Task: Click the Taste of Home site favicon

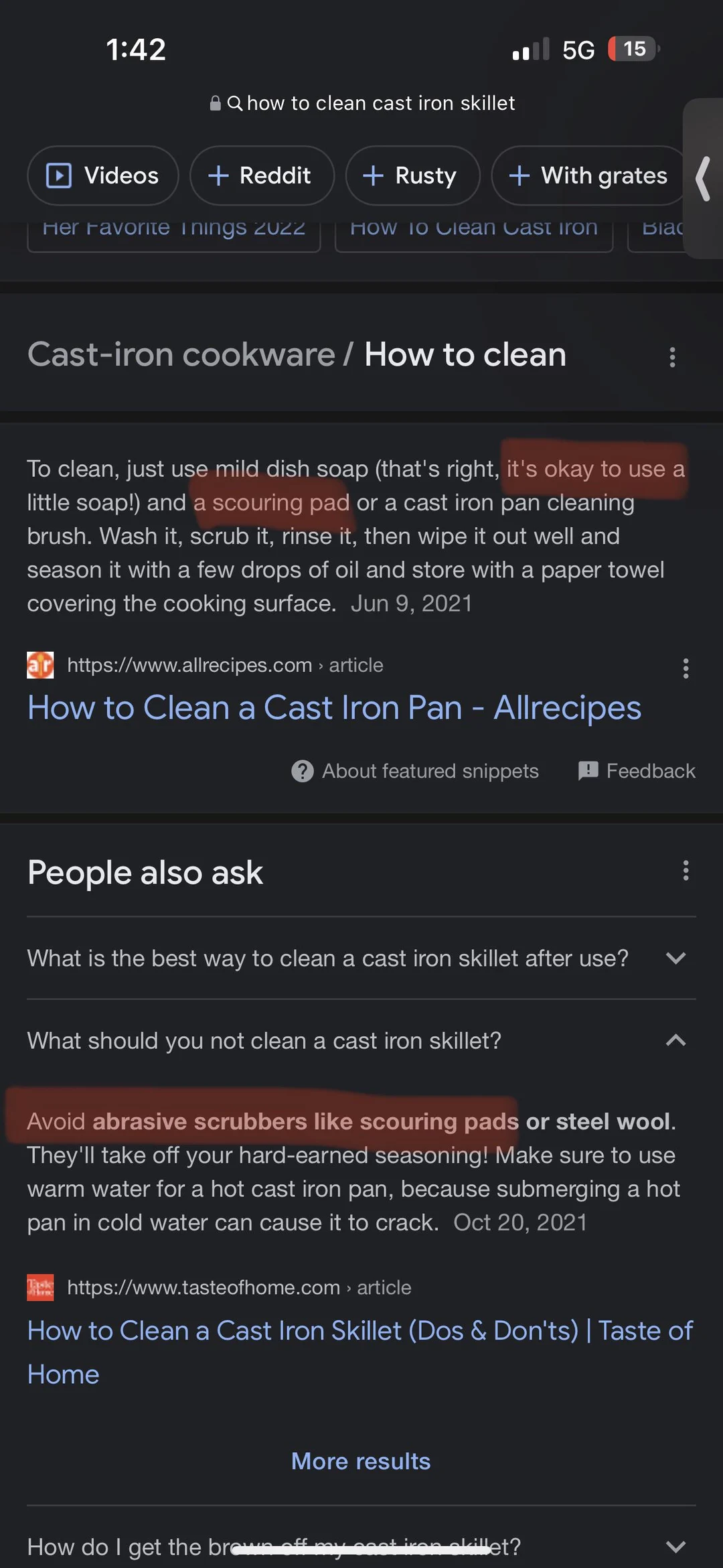Action: (x=39, y=1287)
